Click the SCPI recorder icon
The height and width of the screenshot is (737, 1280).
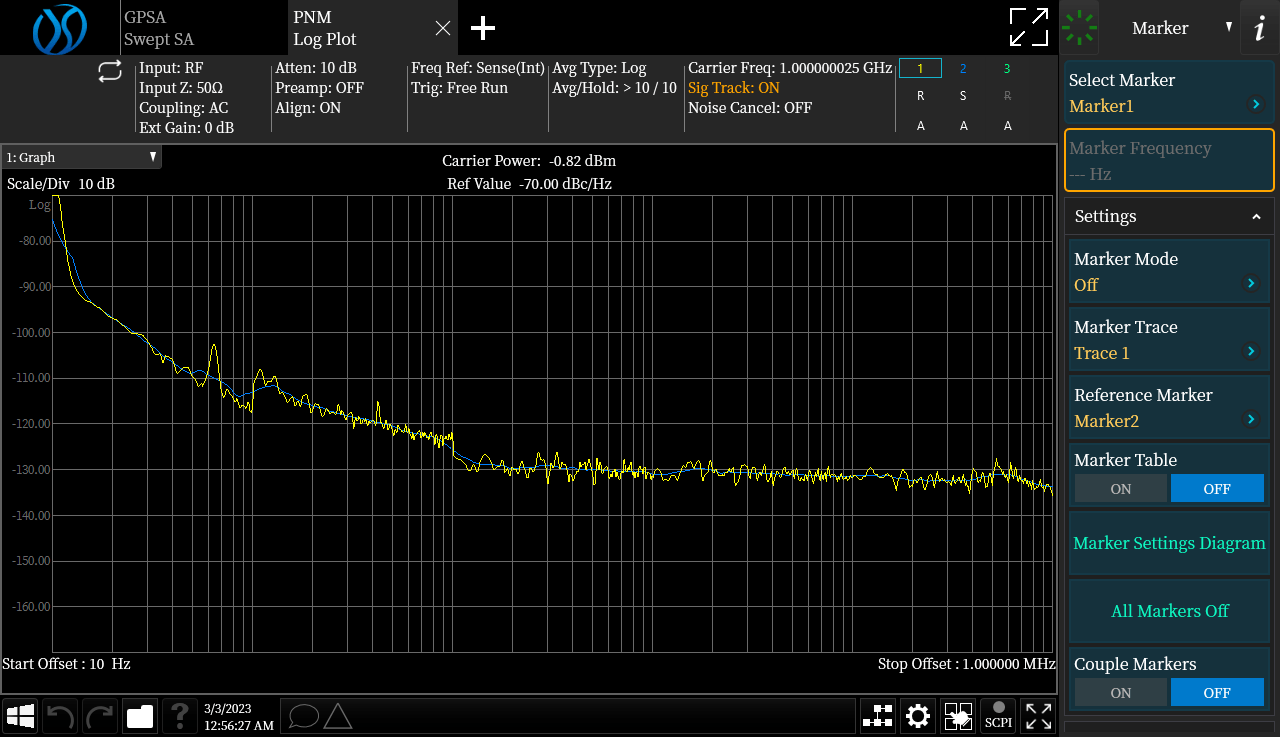[x=998, y=716]
